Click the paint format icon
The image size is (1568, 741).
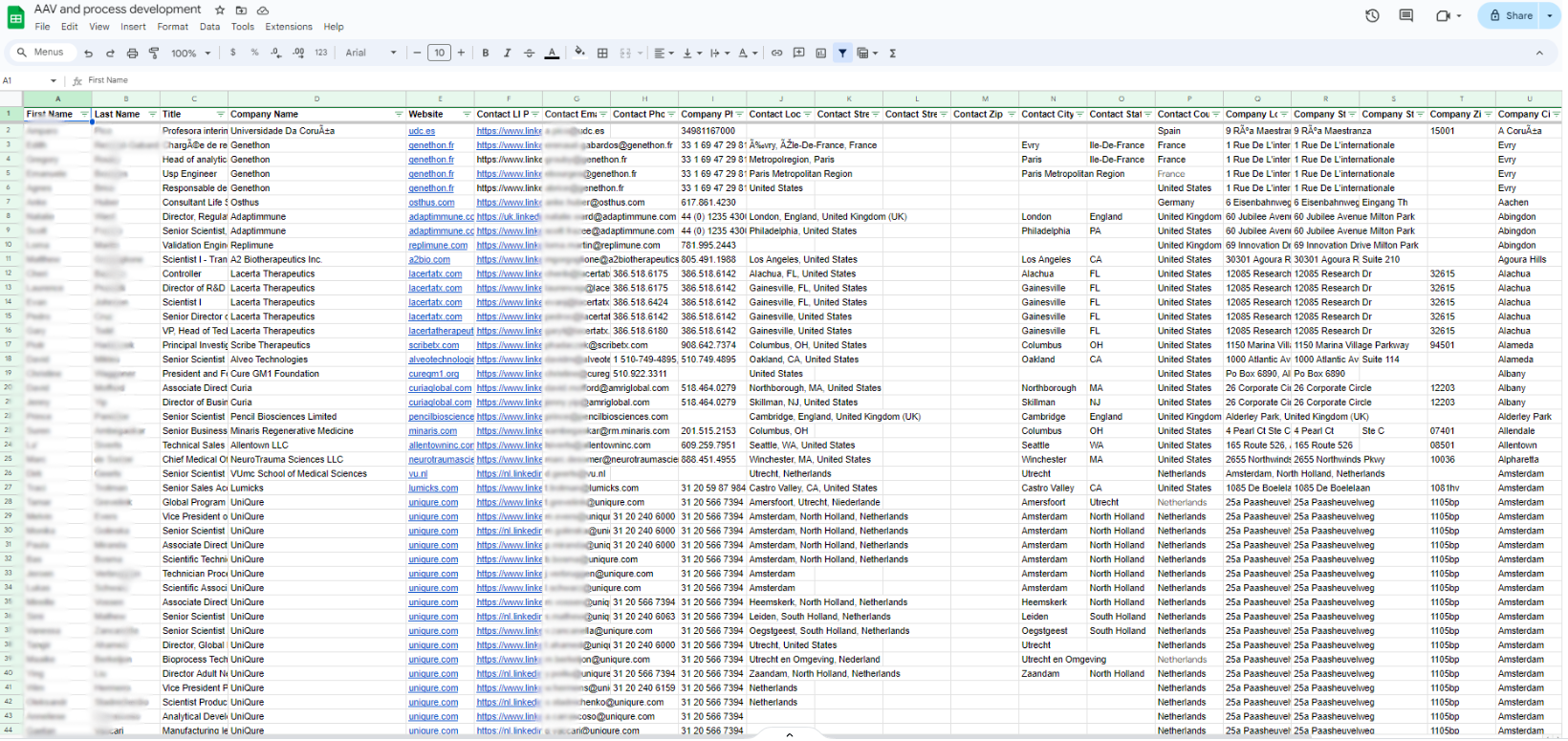(x=154, y=54)
